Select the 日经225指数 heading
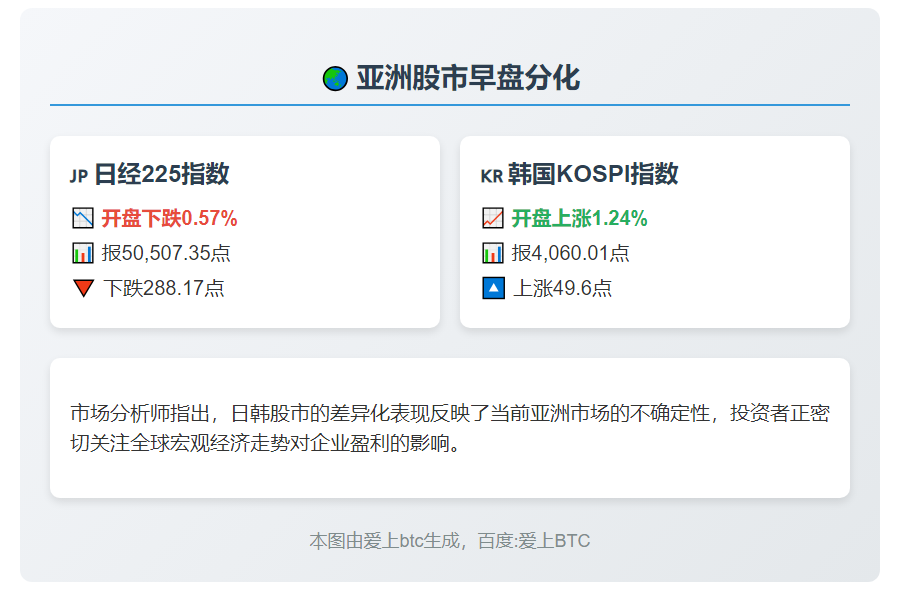The image size is (900, 613). point(161,175)
